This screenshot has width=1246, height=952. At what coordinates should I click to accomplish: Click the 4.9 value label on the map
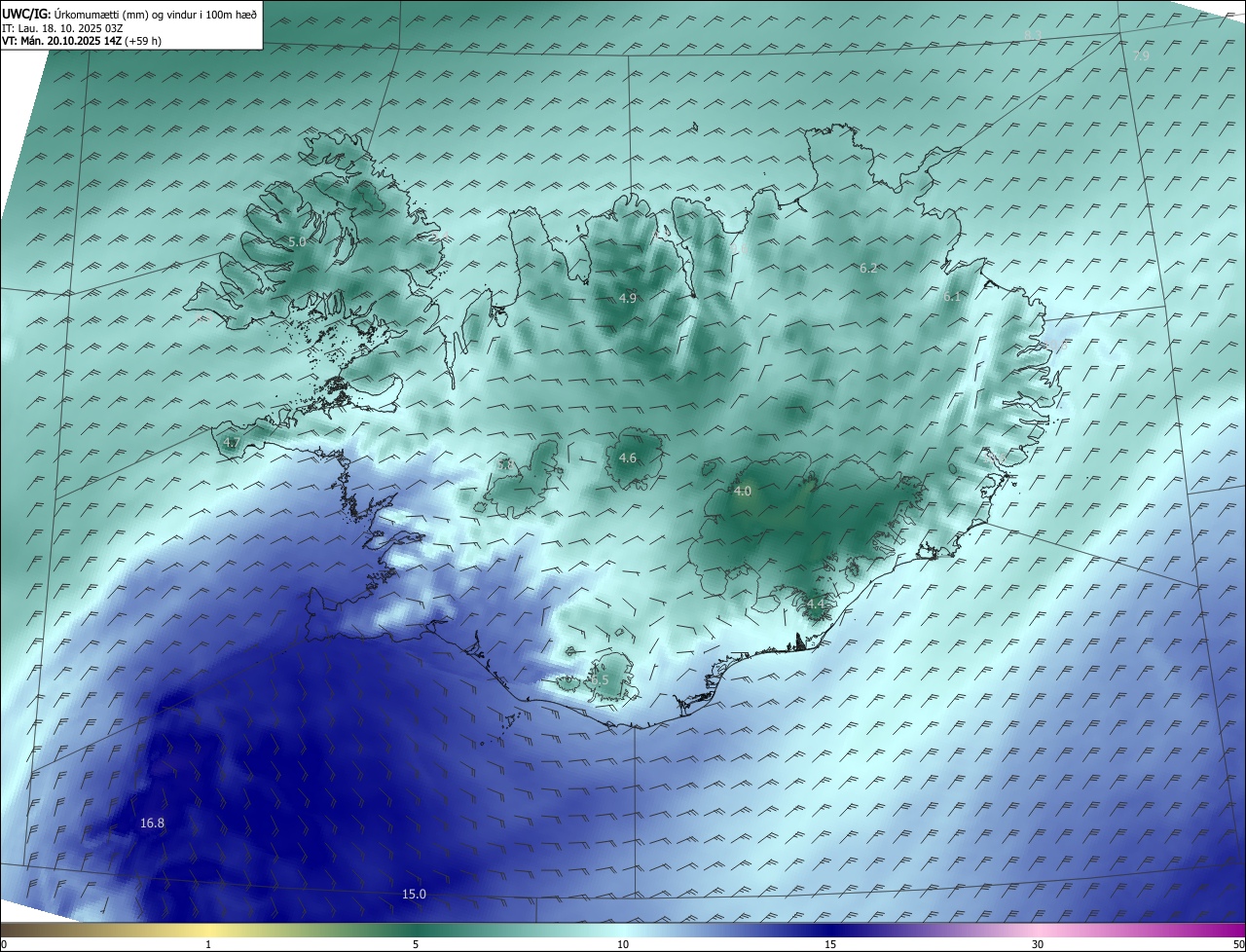click(627, 298)
